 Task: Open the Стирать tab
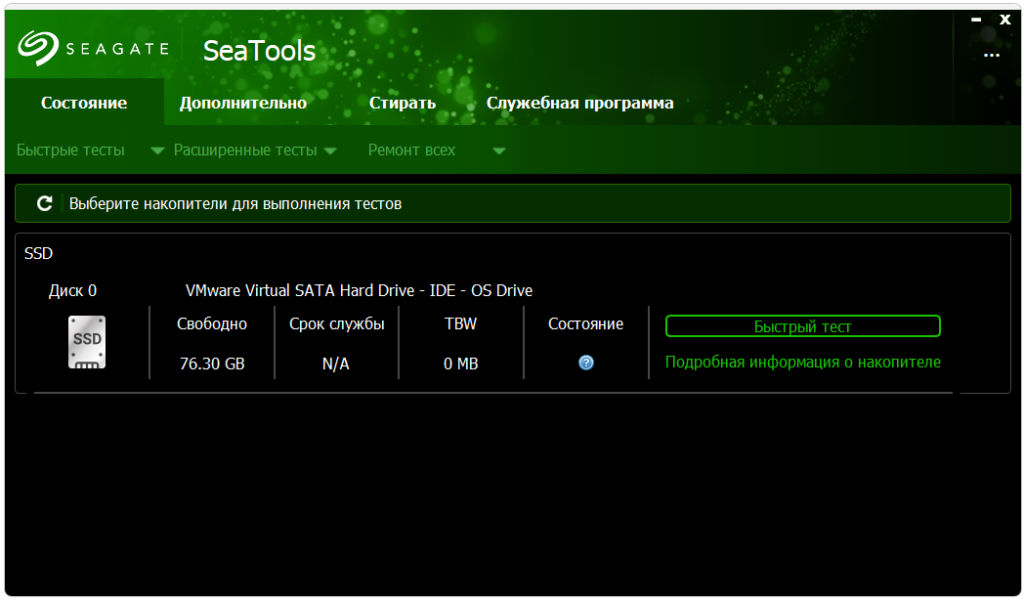pyautogui.click(x=402, y=103)
